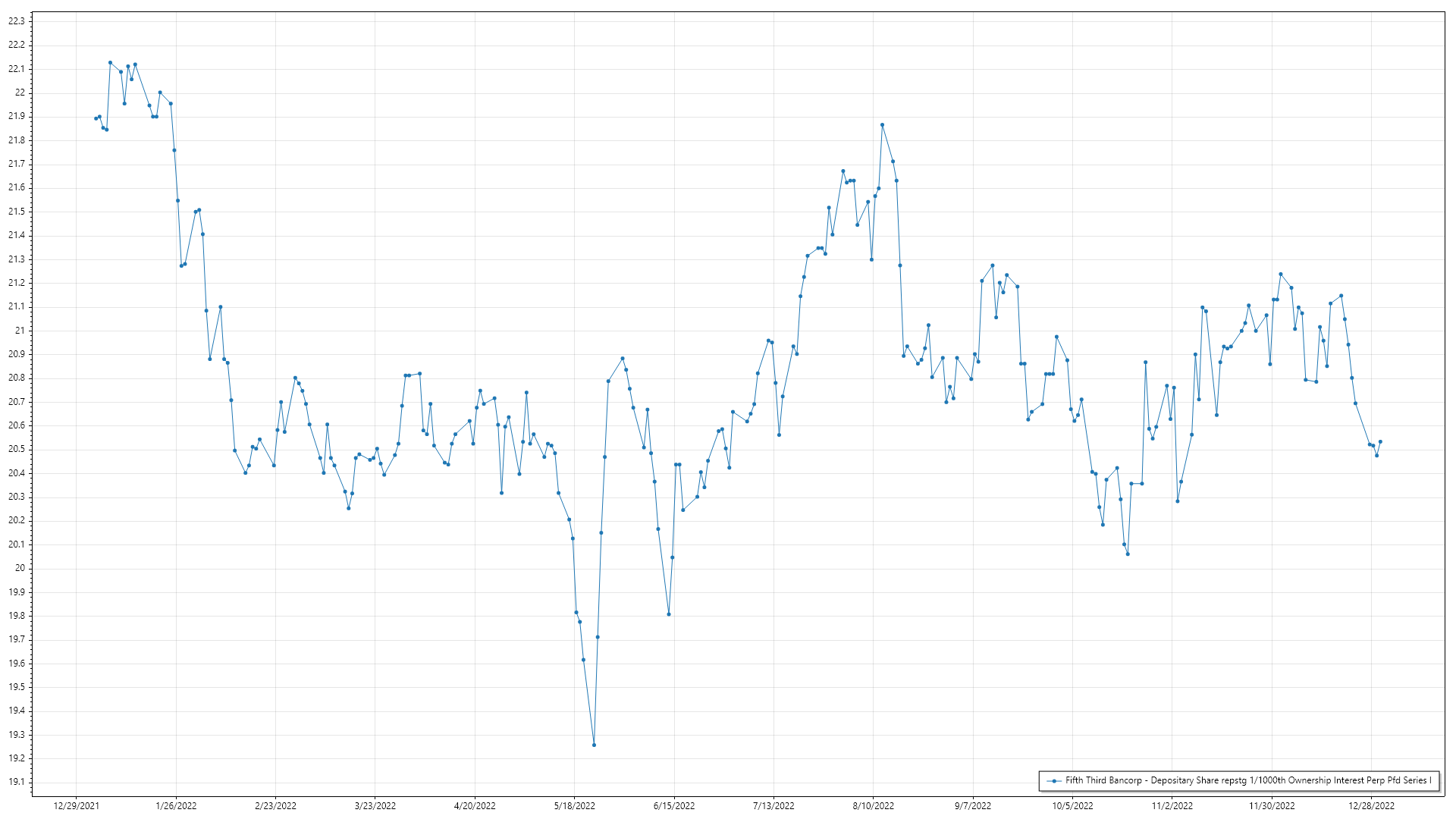Image resolution: width=1456 pixels, height=819 pixels.
Task: Click the October trough point near 20.06
Action: tap(1128, 554)
